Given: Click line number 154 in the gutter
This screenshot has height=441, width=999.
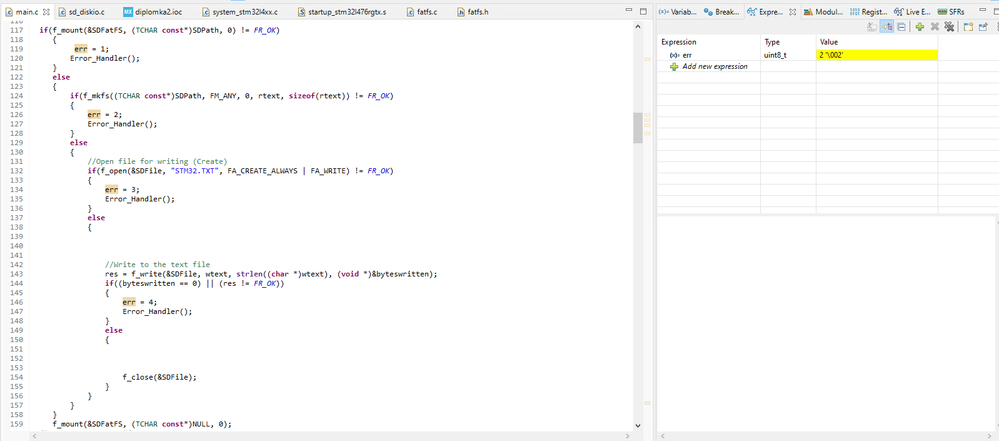Looking at the screenshot, I should pos(18,377).
